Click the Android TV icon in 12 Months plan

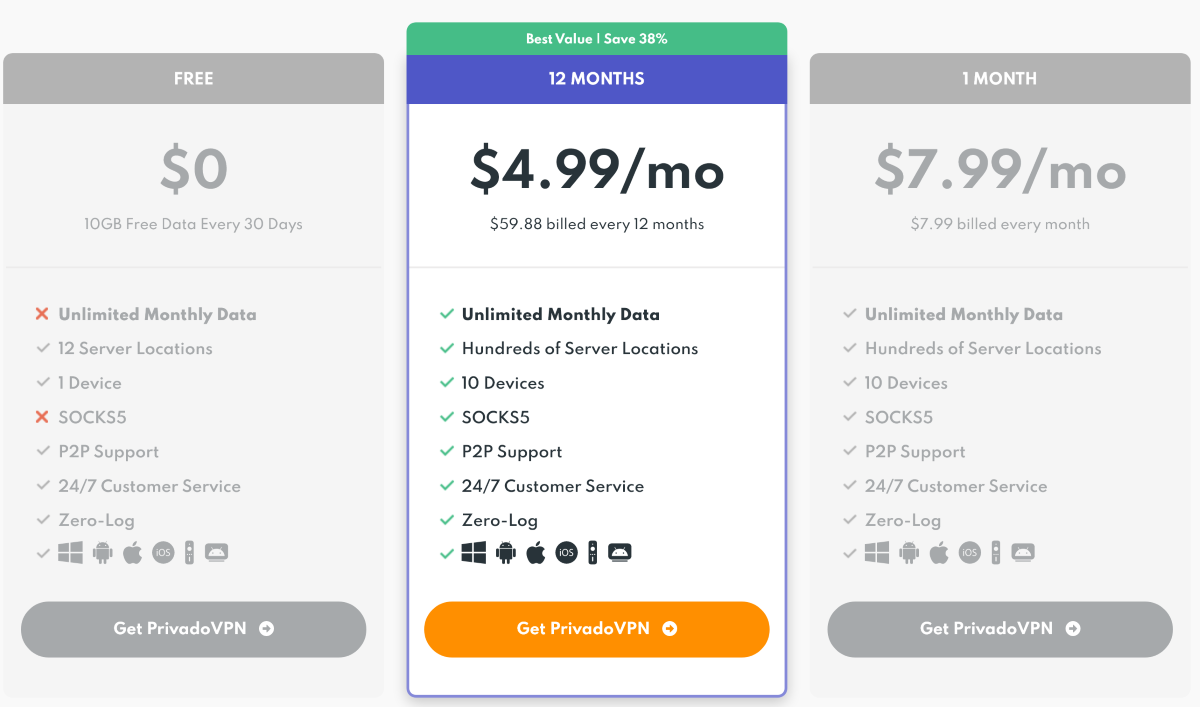point(620,552)
